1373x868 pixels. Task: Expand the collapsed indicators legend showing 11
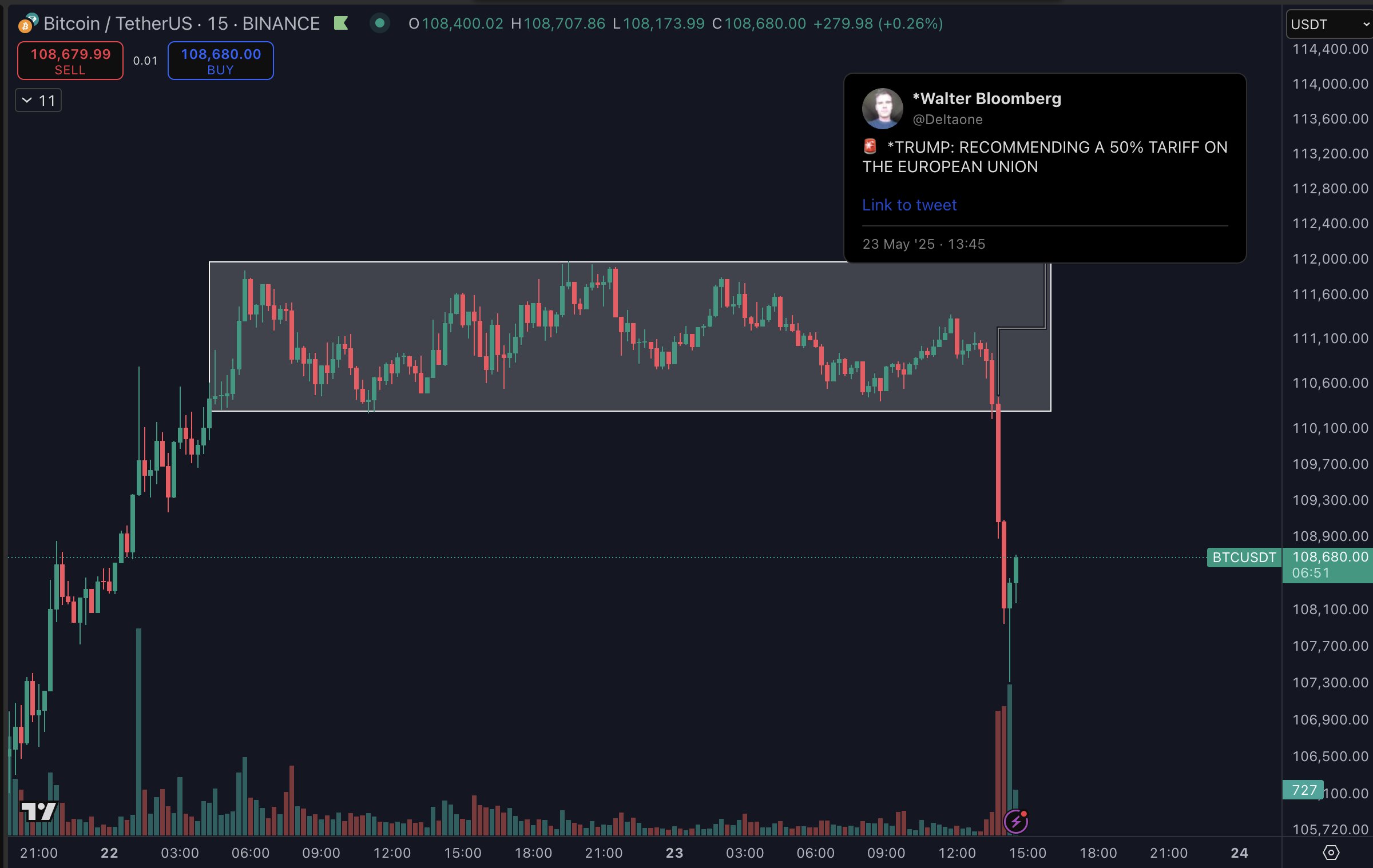[x=38, y=101]
